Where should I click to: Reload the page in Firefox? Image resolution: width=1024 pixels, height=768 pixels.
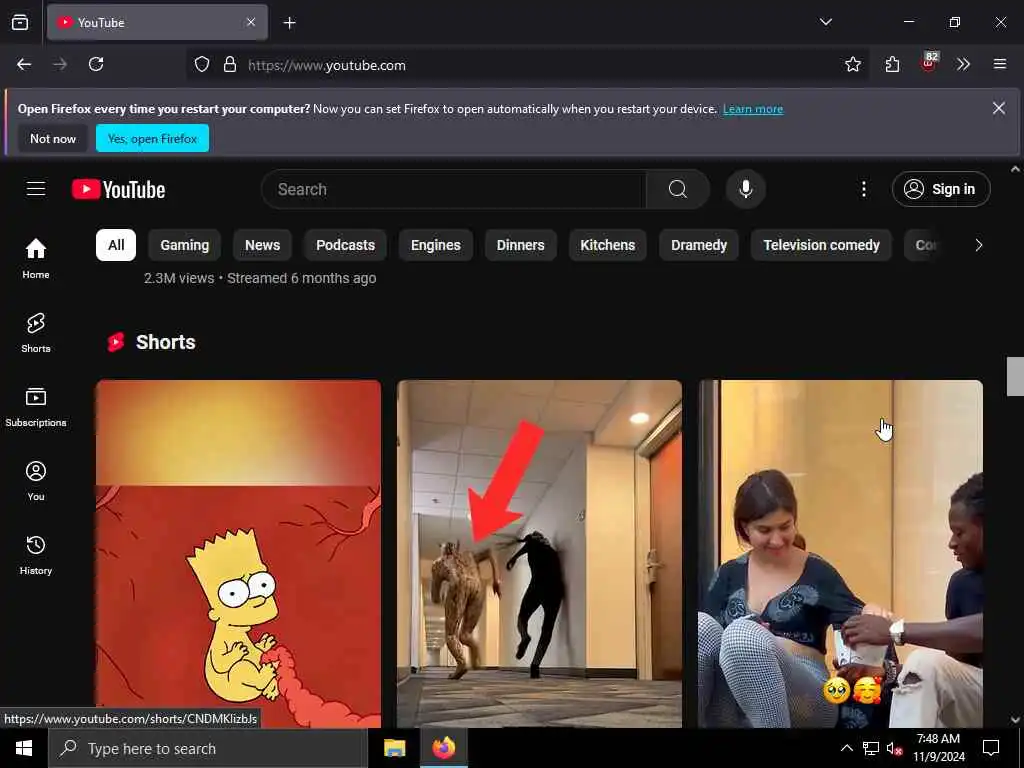coord(96,64)
